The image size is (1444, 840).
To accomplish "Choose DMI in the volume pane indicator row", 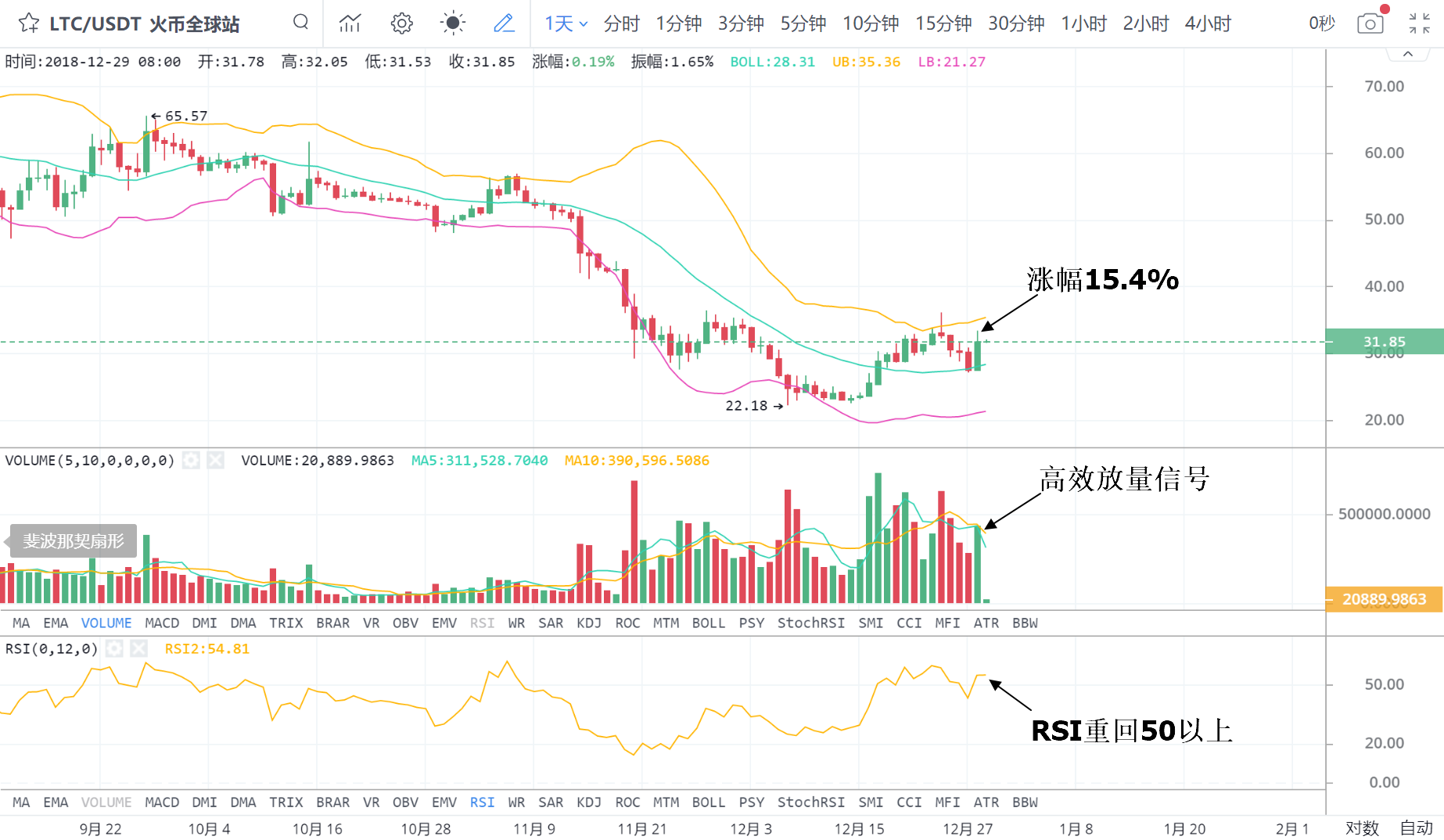I will click(204, 623).
